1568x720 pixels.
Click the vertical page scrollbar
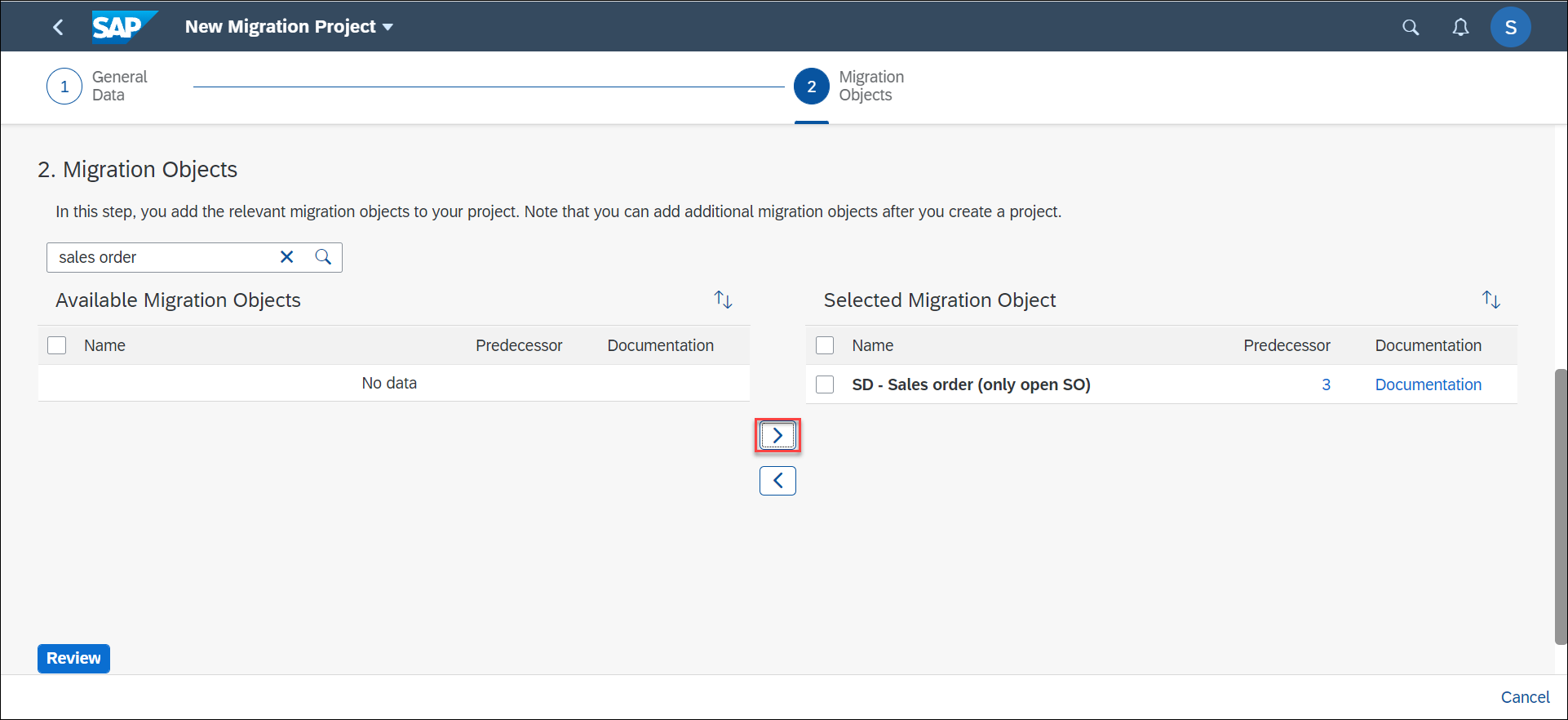(1561, 506)
